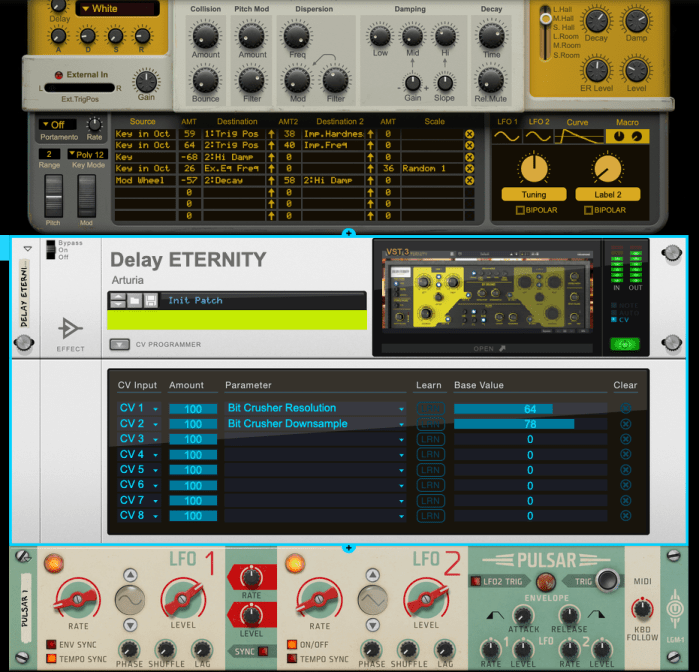
Task: Open the White noise type dropdown
Action: coord(116,9)
